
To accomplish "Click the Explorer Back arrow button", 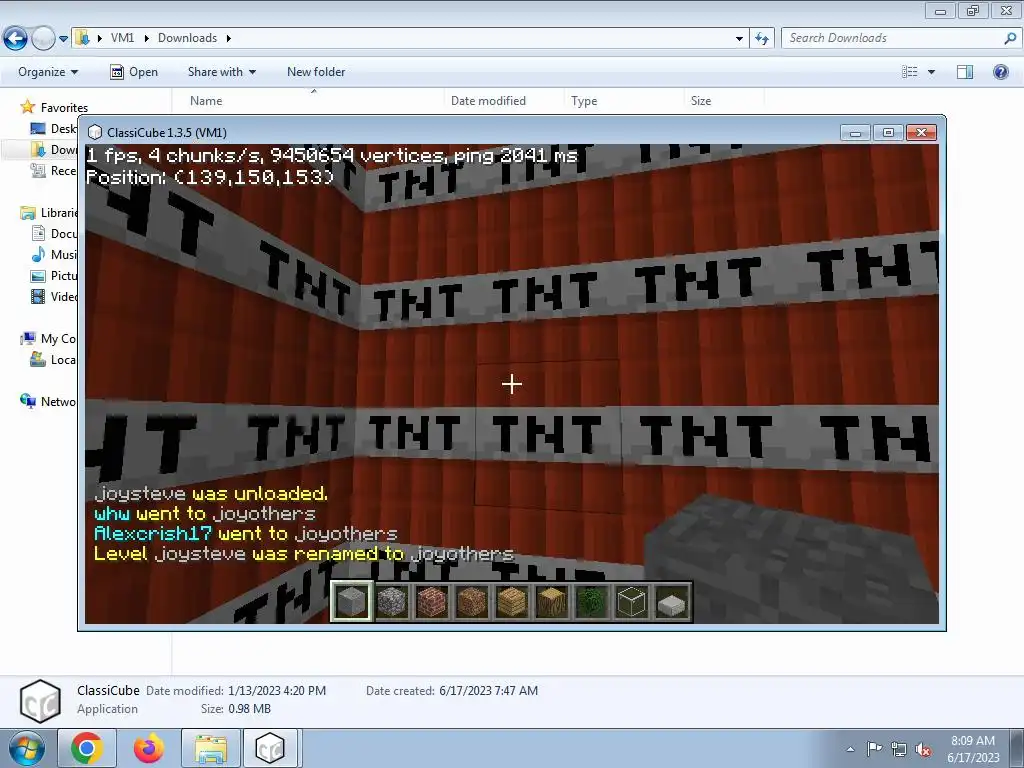I will pos(15,39).
